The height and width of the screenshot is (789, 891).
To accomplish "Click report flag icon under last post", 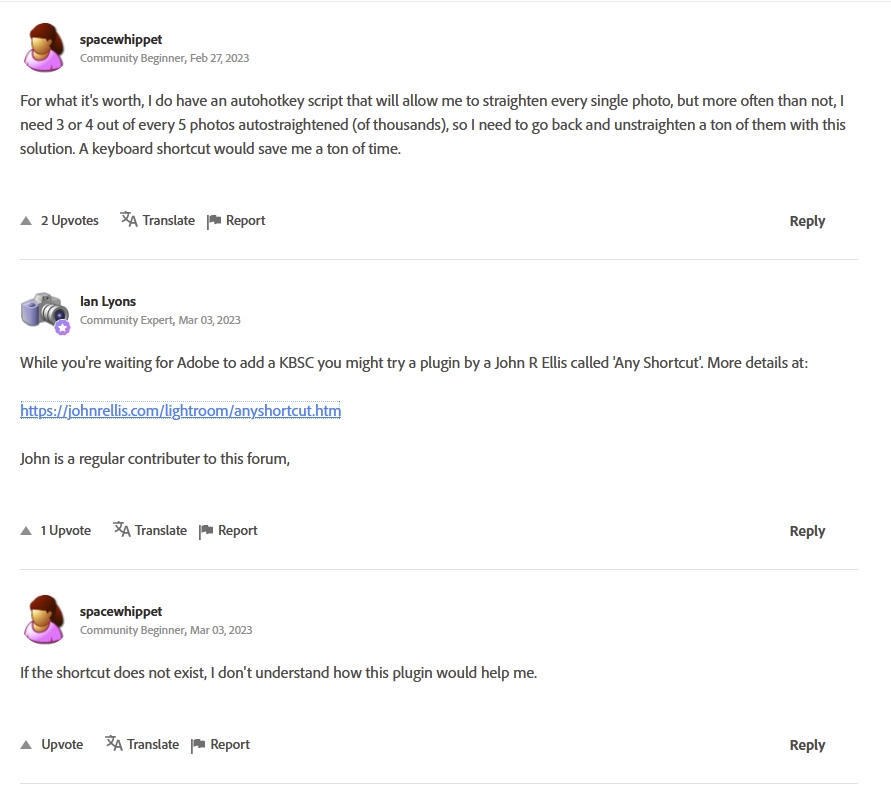I will [x=198, y=745].
